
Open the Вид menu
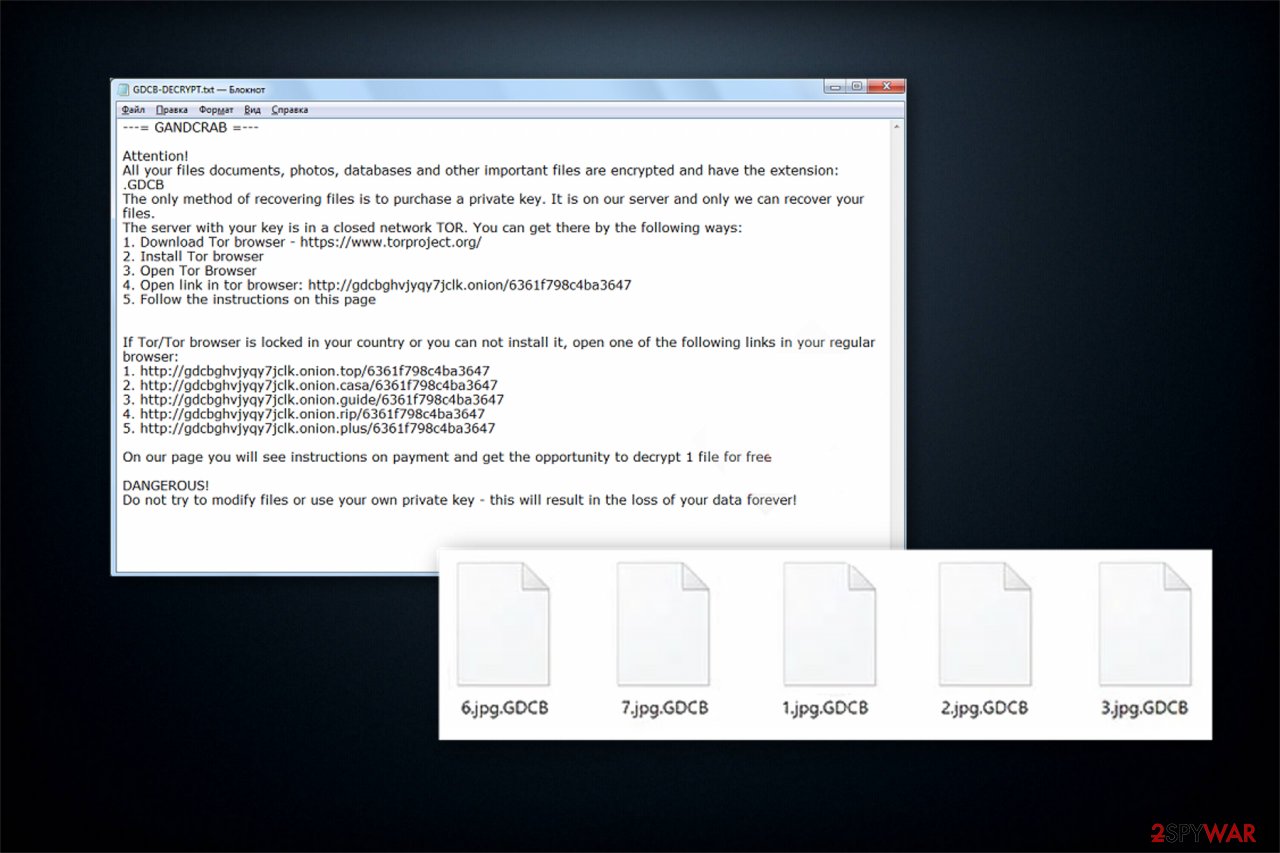click(253, 110)
